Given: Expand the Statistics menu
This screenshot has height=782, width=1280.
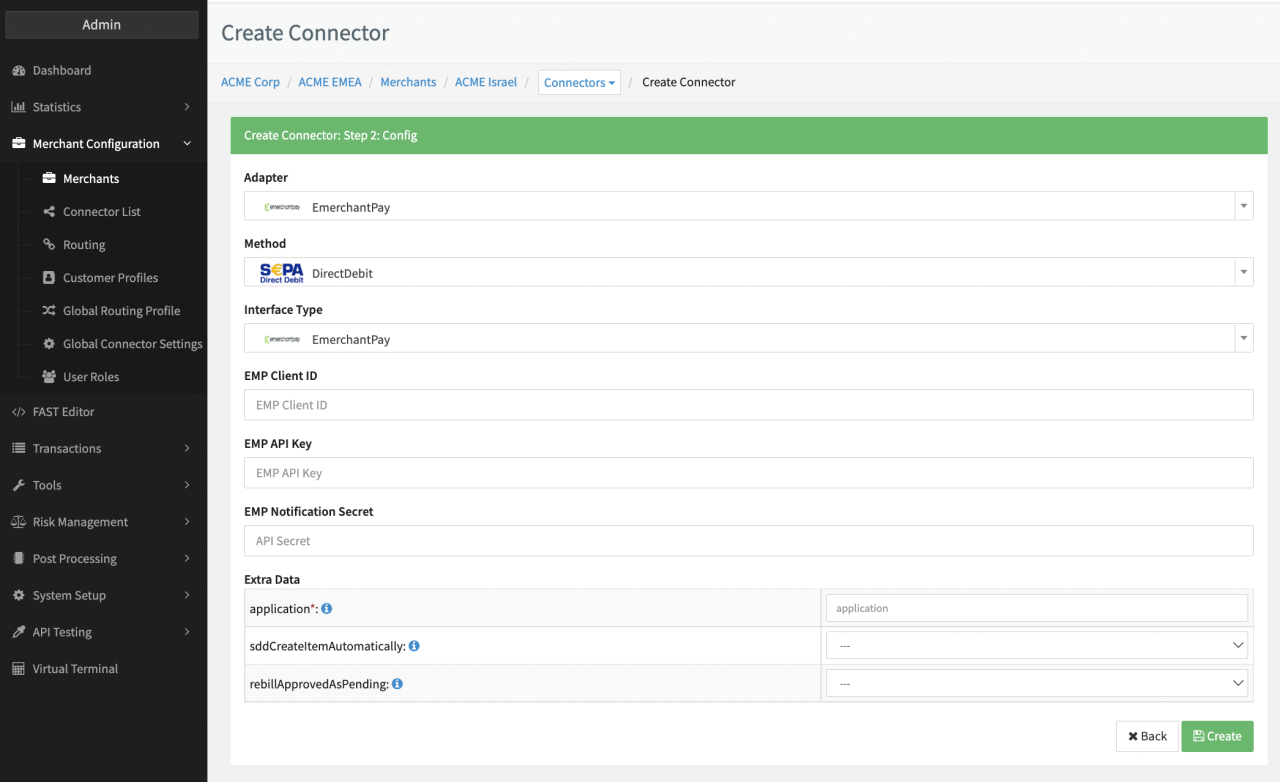Looking at the screenshot, I should pyautogui.click(x=100, y=107).
